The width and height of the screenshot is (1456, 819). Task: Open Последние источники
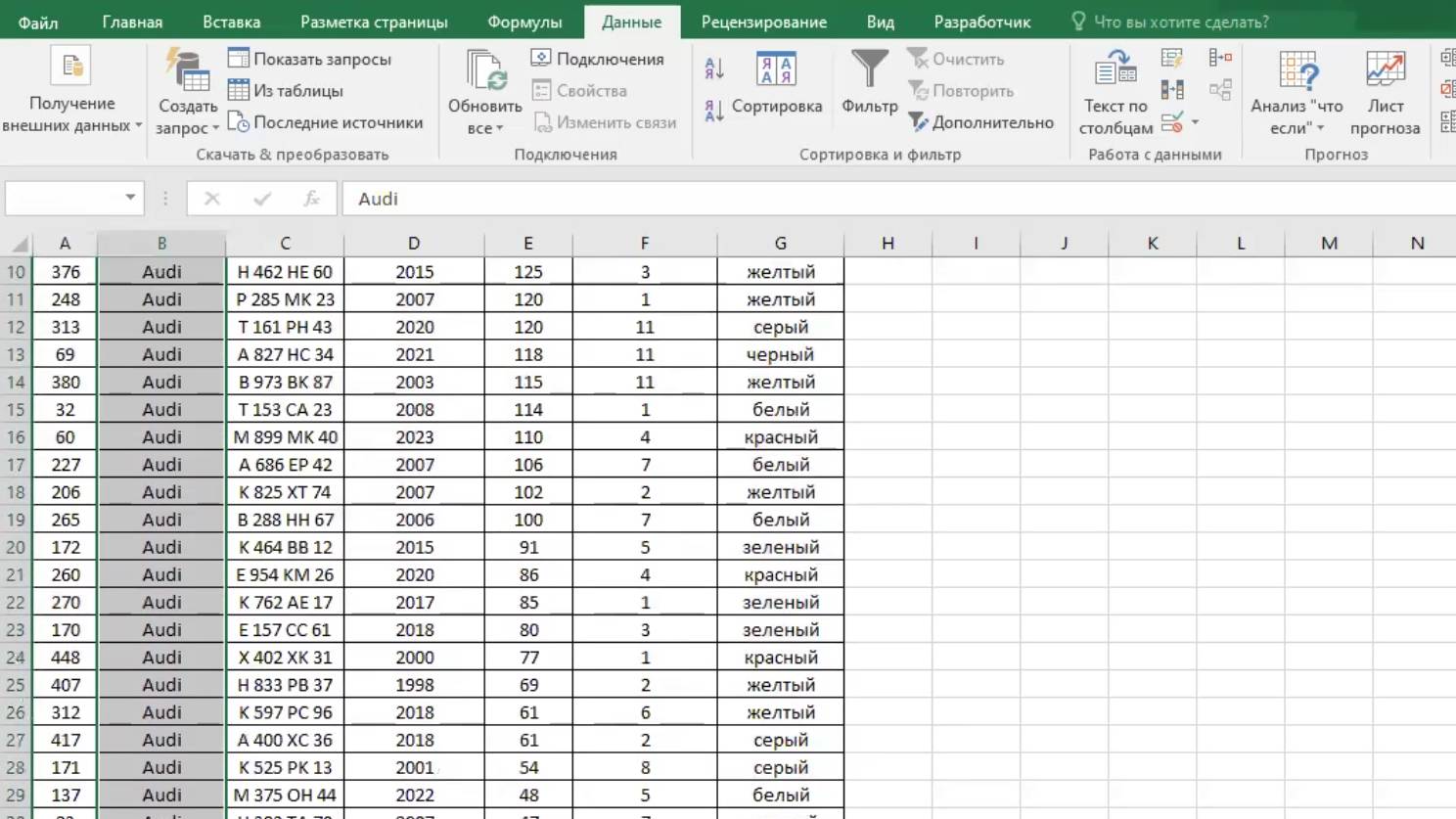(325, 122)
